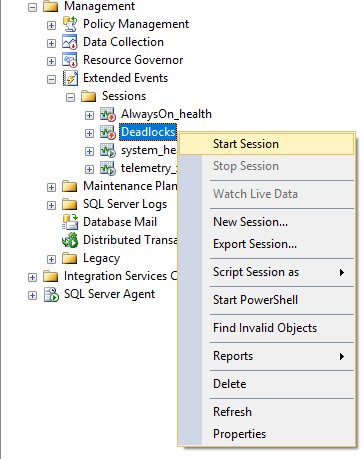Expand the SQL Server Logs node
Image resolution: width=364 pixels, height=459 pixels.
pos(51,205)
